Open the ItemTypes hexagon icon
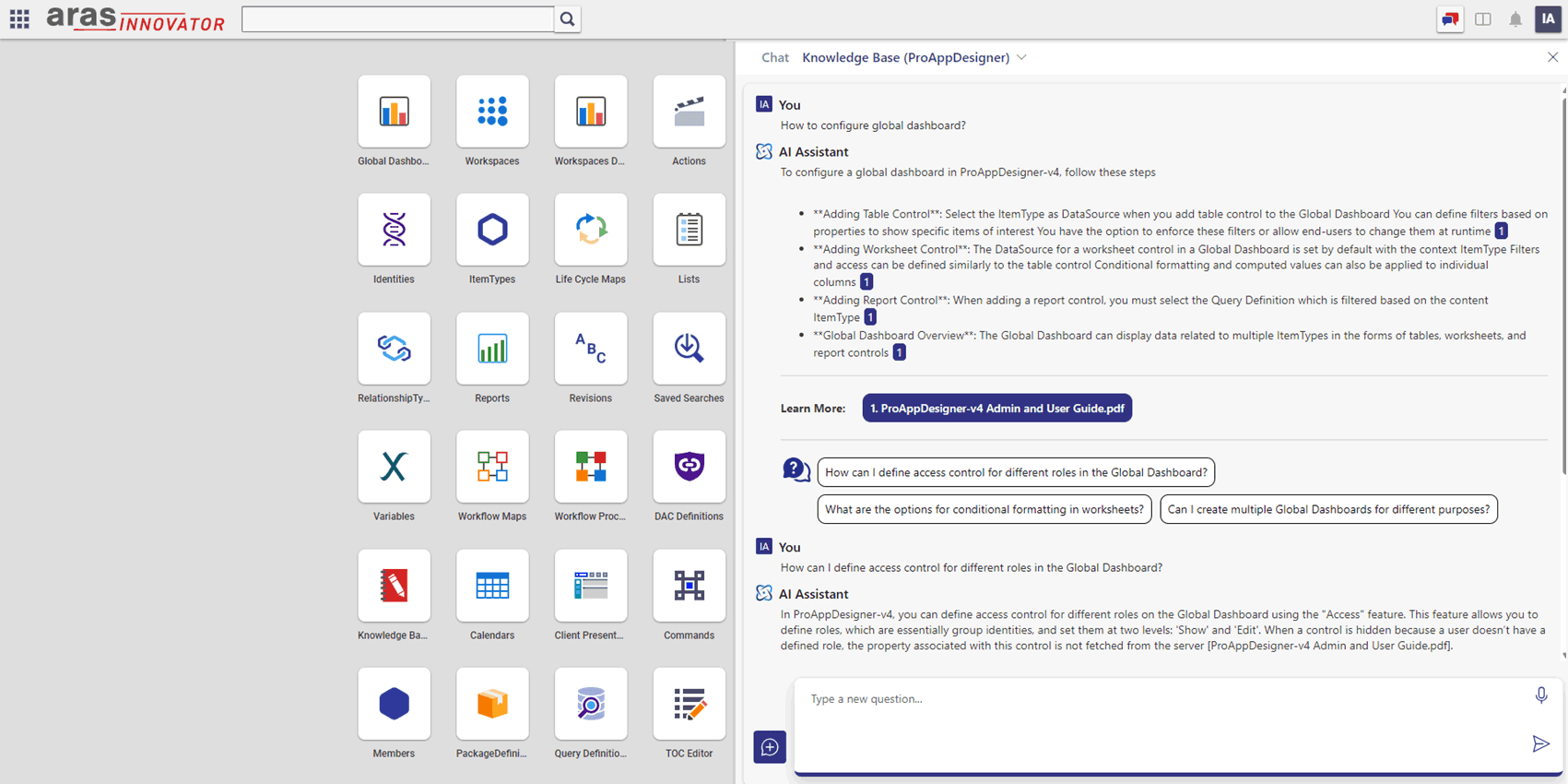 (x=492, y=230)
